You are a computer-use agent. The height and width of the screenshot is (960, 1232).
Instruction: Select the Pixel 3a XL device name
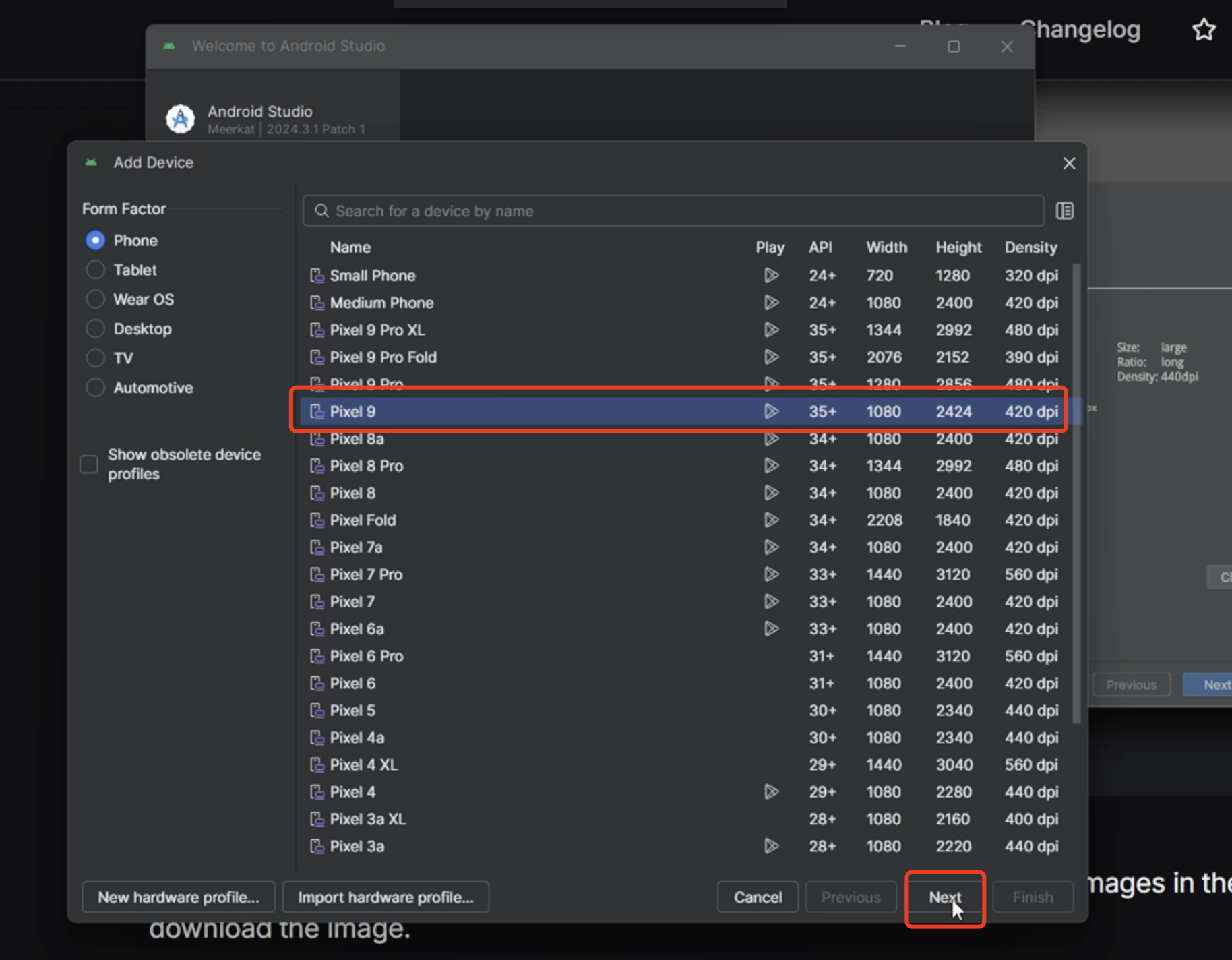coord(368,819)
